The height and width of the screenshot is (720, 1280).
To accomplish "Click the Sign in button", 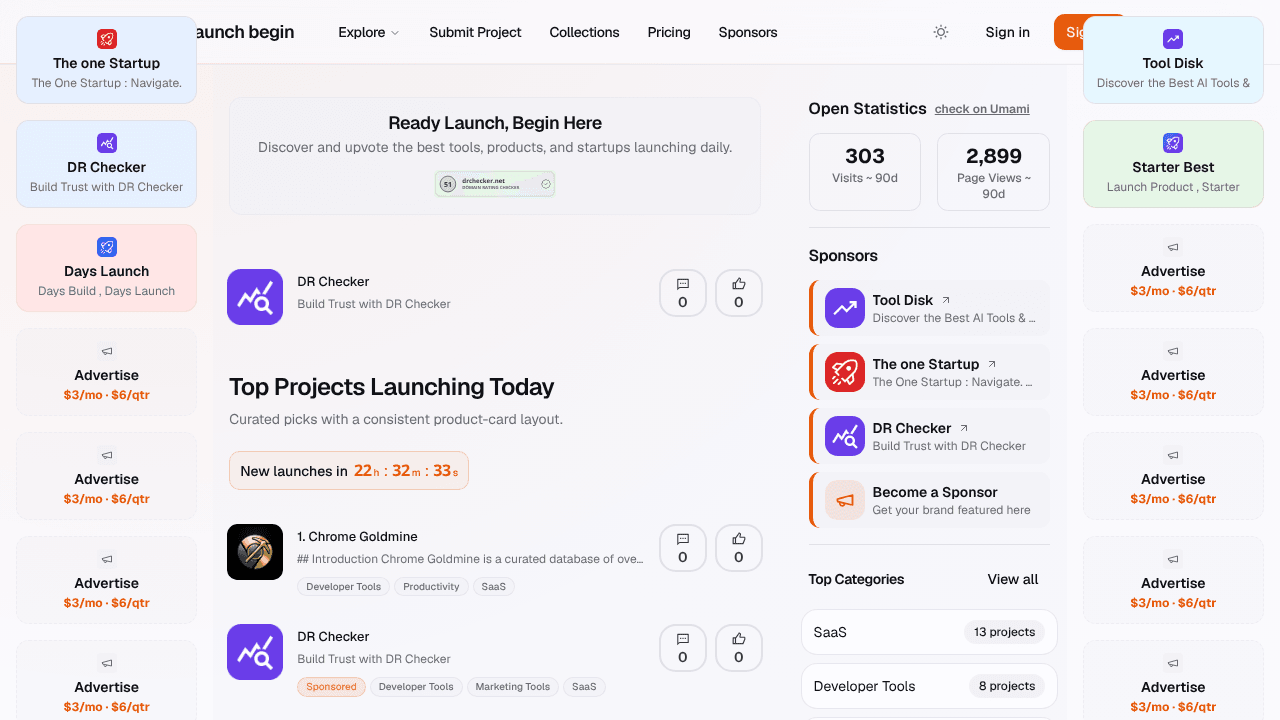I will [x=1007, y=32].
